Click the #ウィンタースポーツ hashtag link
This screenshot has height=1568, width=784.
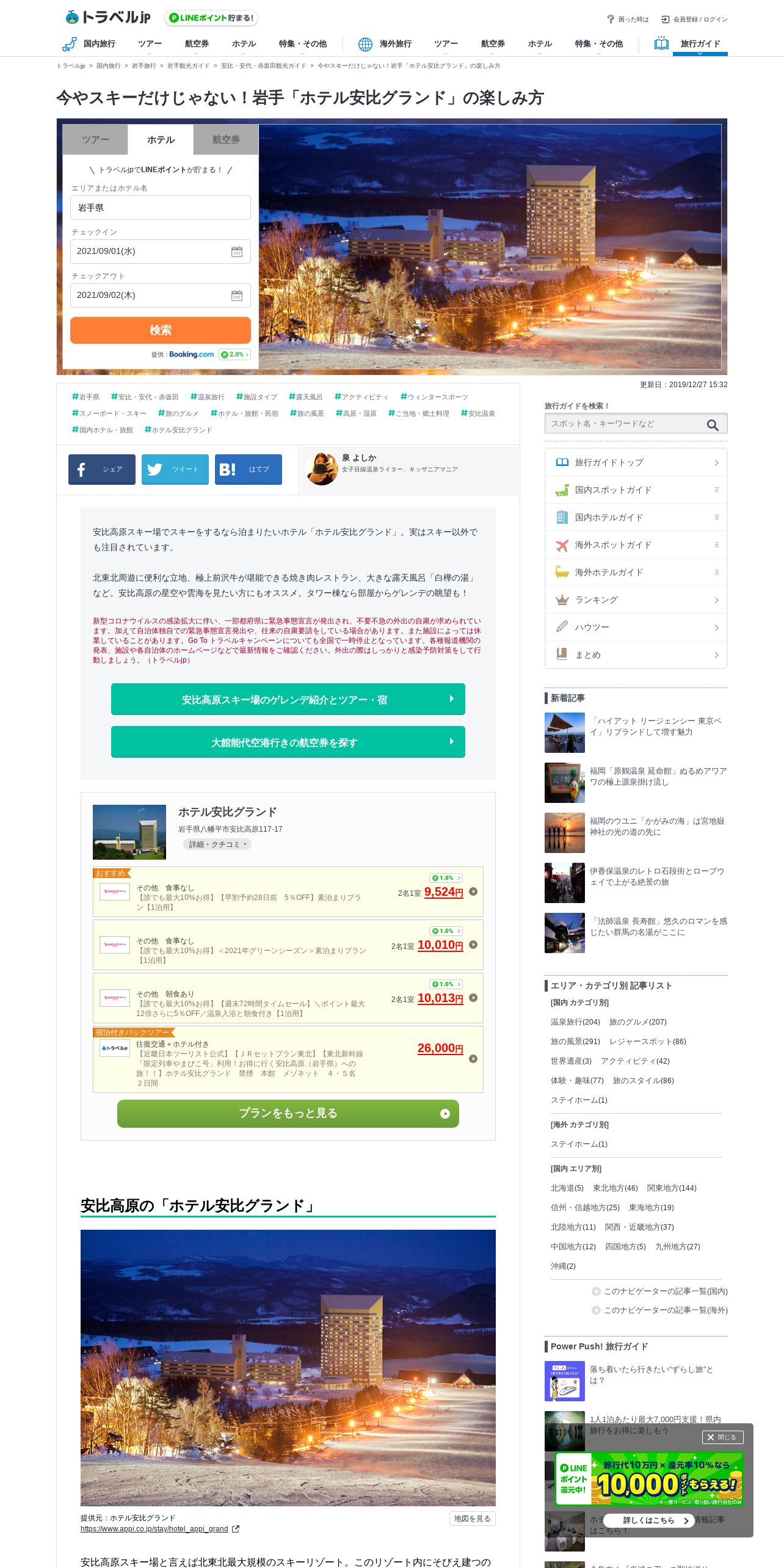434,397
